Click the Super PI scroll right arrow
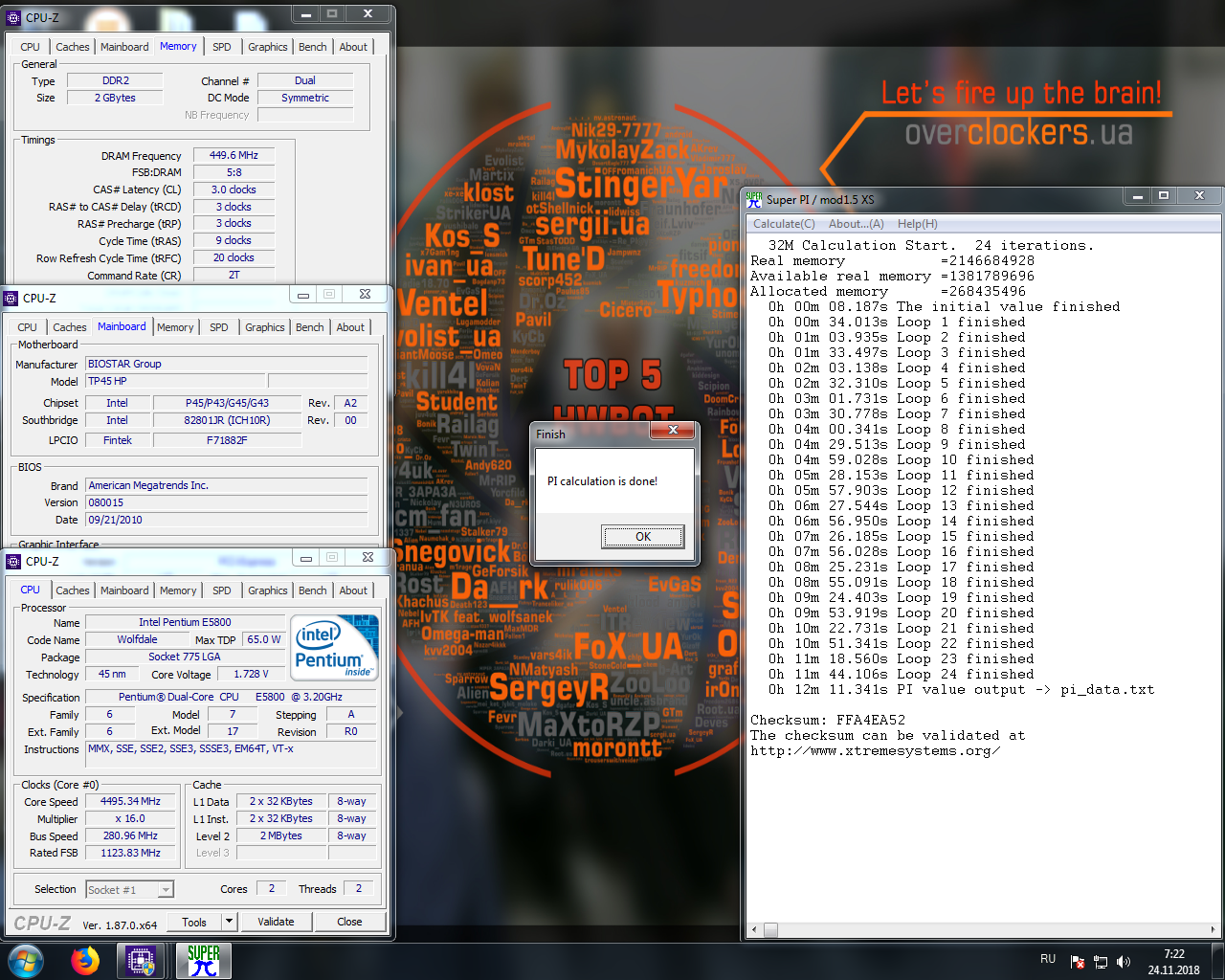 point(1214,929)
